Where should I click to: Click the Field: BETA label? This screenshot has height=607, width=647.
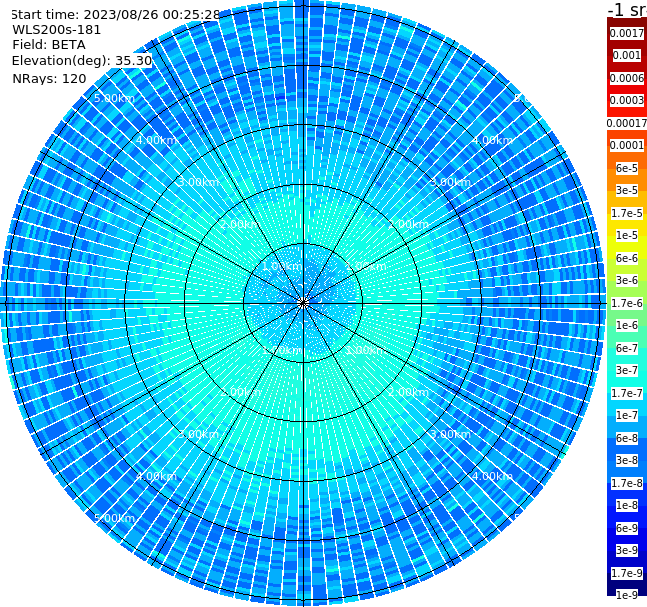pyautogui.click(x=49, y=45)
